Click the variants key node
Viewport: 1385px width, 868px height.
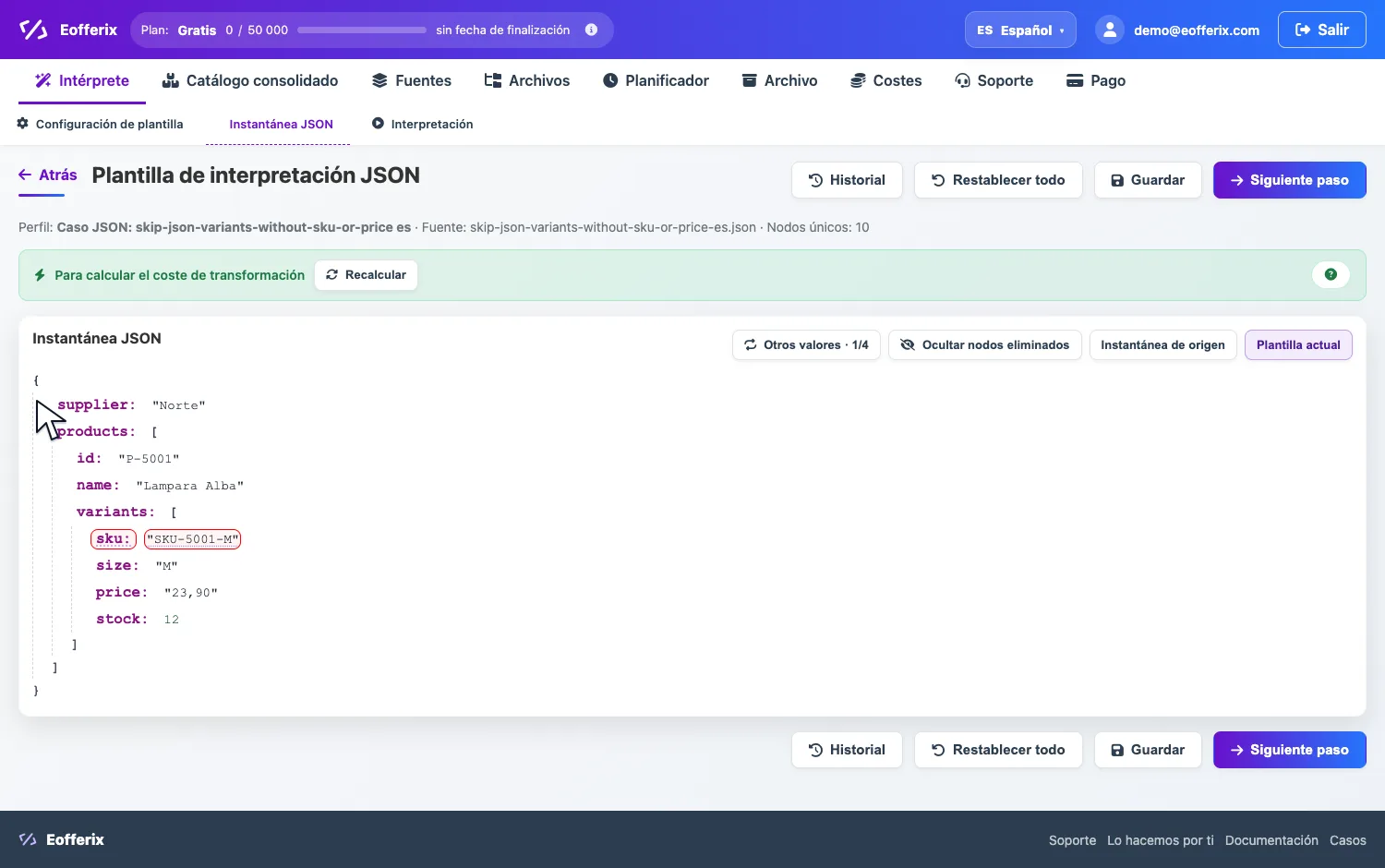[115, 512]
